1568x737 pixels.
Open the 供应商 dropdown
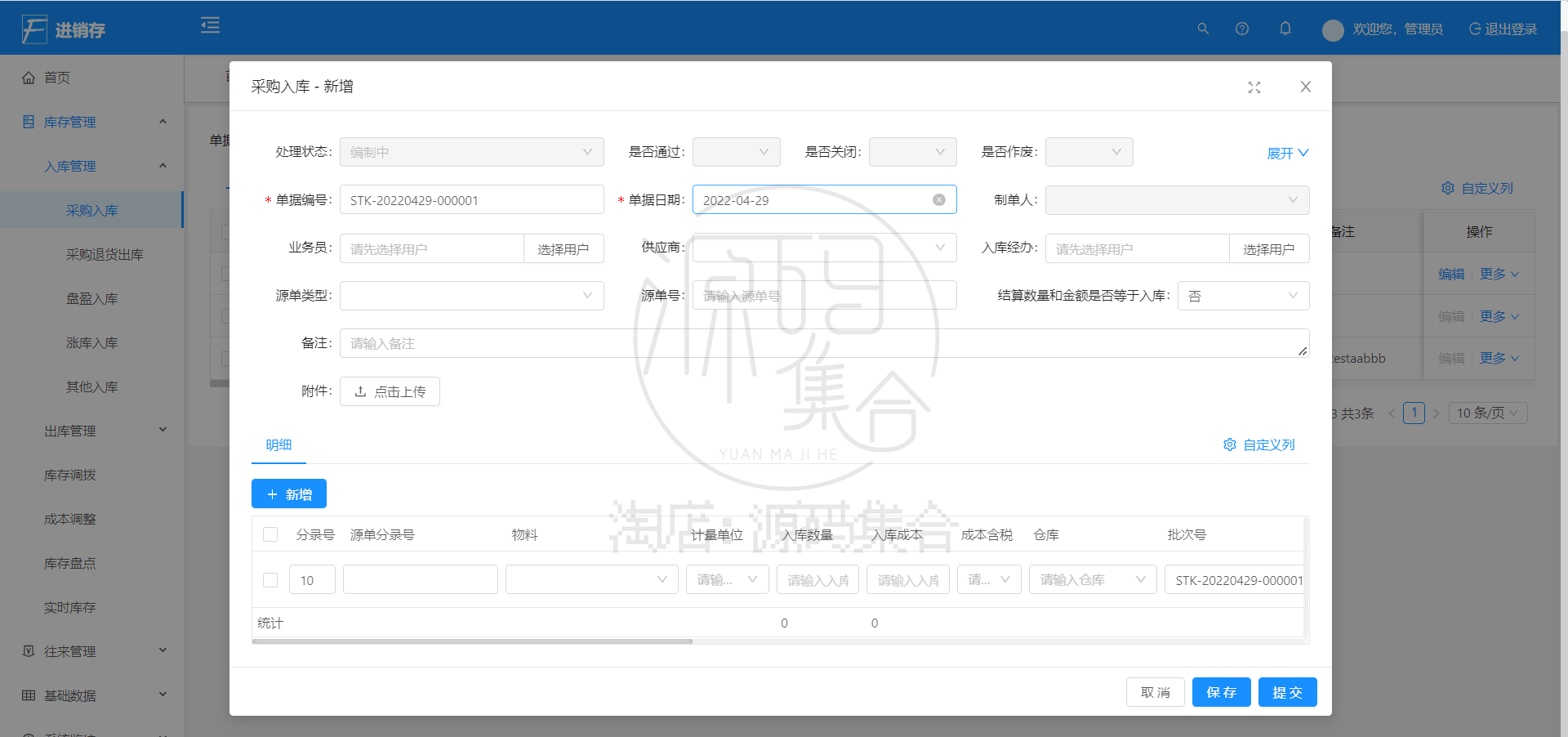(x=825, y=248)
